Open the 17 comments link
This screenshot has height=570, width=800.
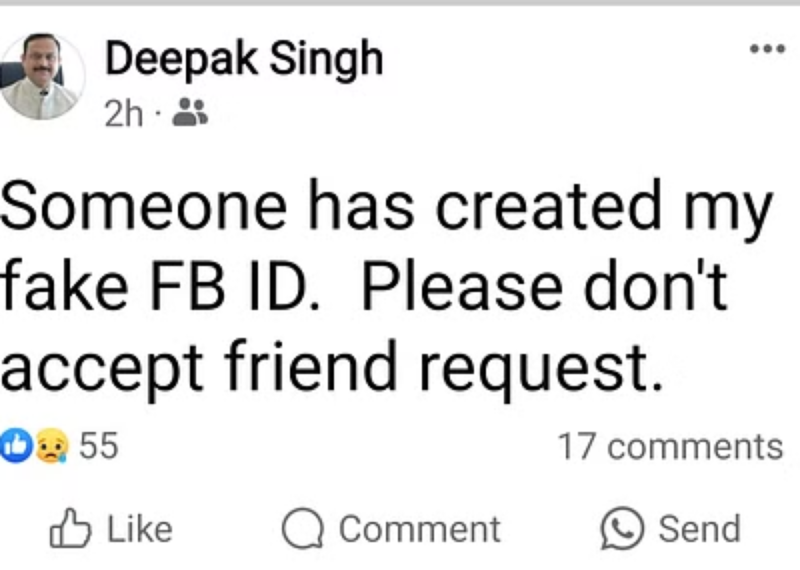669,446
